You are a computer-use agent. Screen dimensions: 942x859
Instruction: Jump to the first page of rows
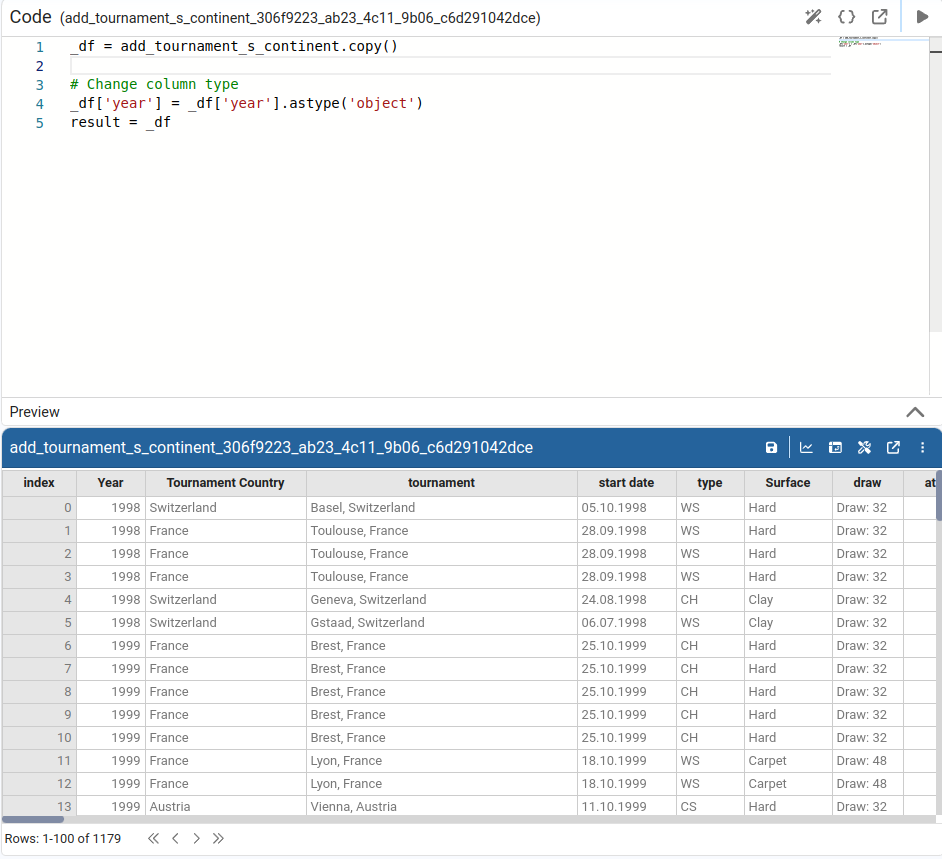tap(153, 838)
